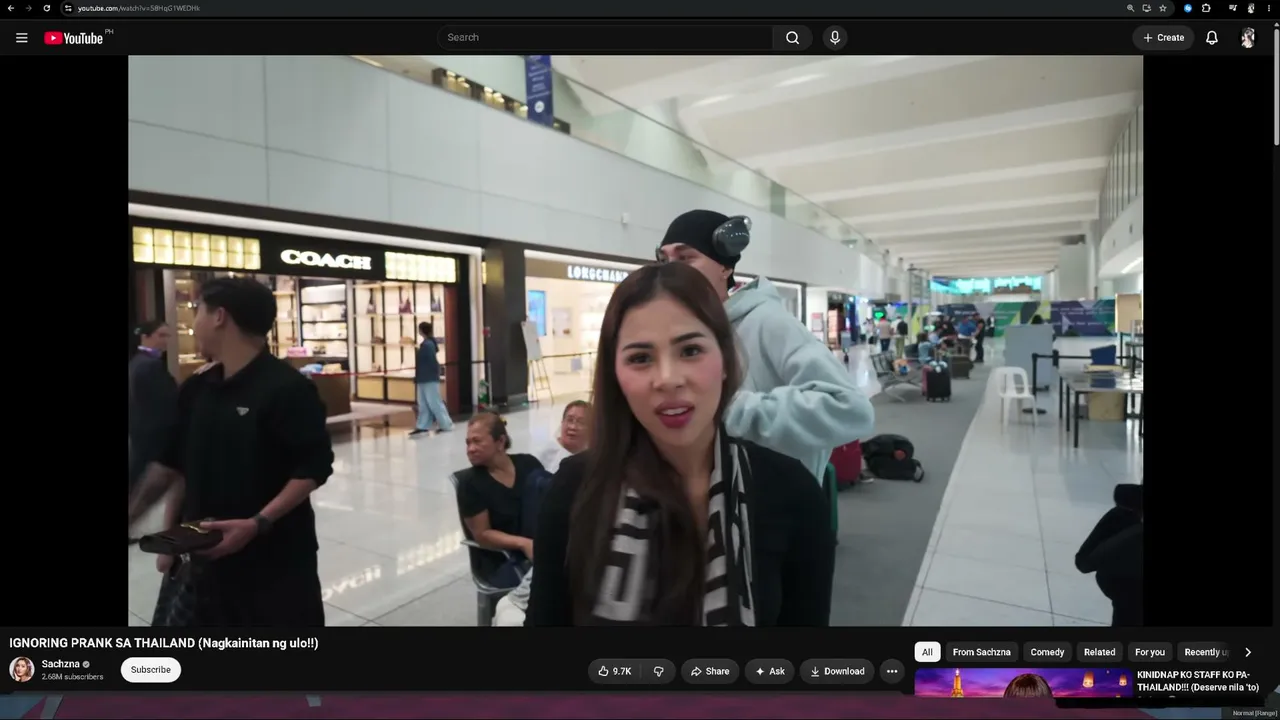Bookmark this page with star icon
Viewport: 1280px width, 720px height.
(1163, 8)
